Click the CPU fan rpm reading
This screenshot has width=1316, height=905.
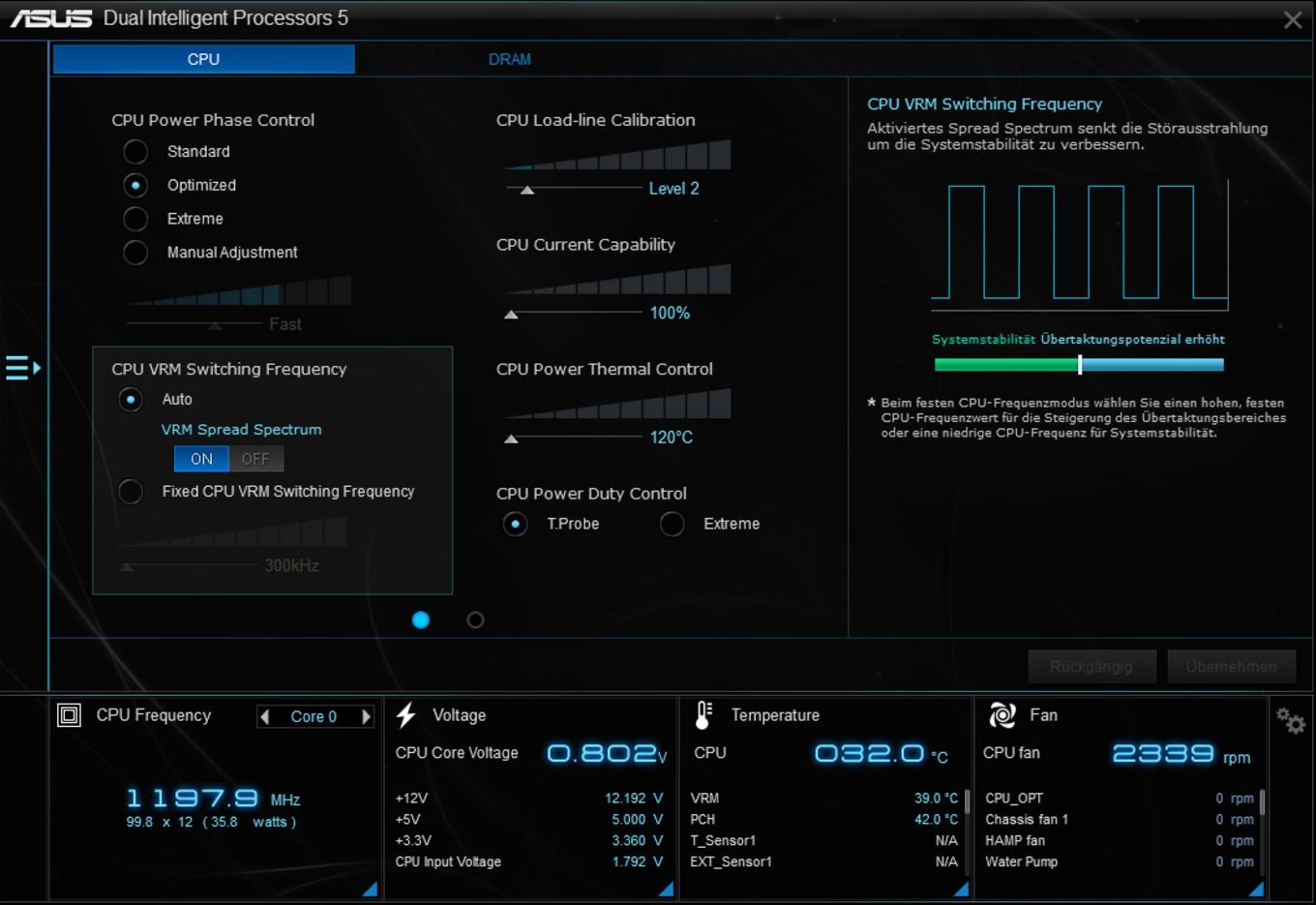[1181, 754]
